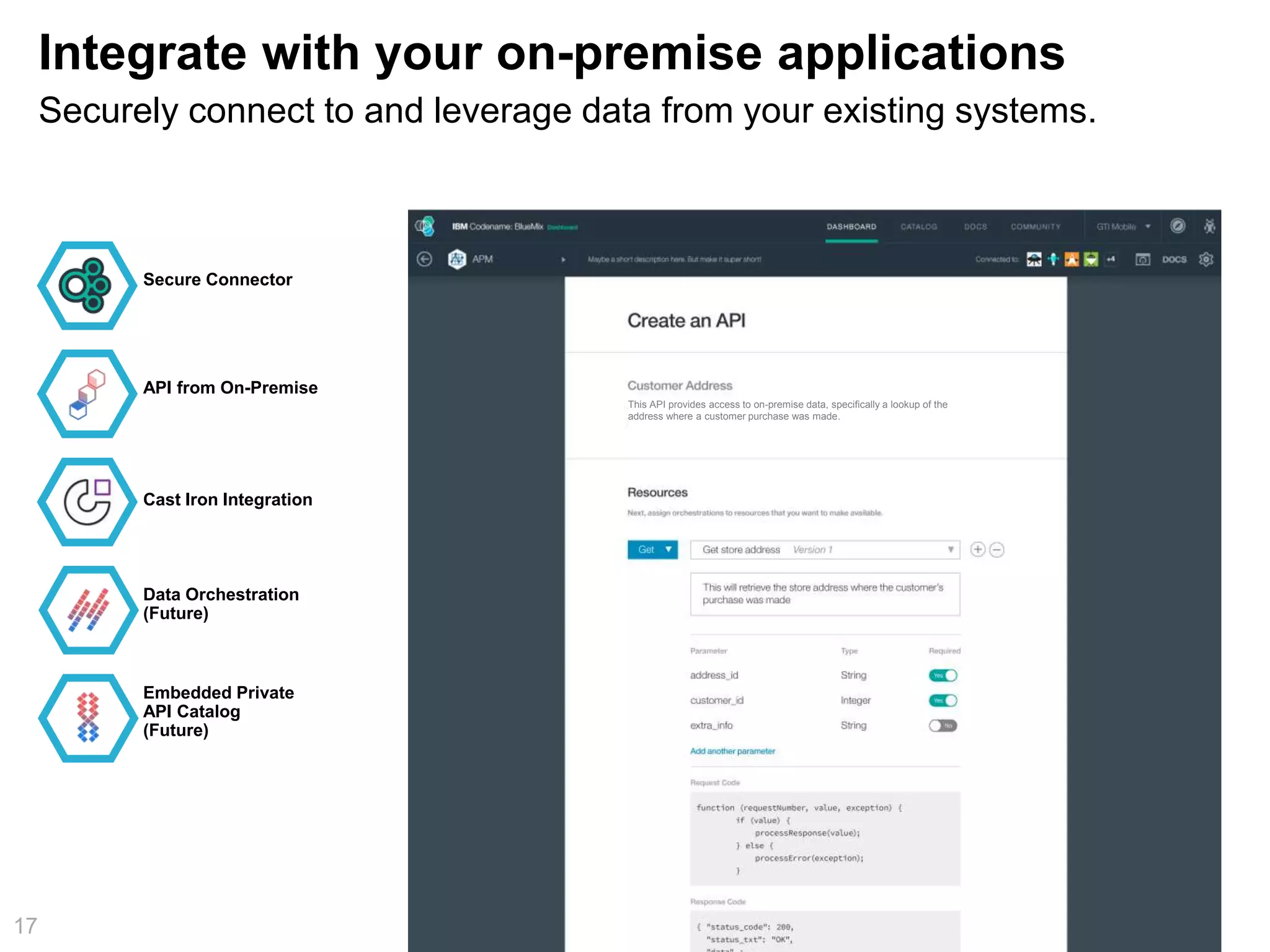Click the Secure Connector label
Screen dimensions: 1270x952
(x=218, y=280)
